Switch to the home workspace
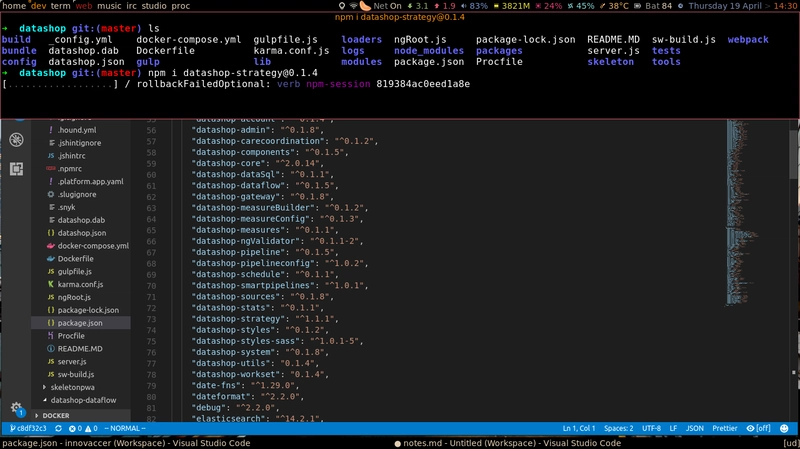Image resolution: width=800 pixels, height=449 pixels. click(13, 6)
